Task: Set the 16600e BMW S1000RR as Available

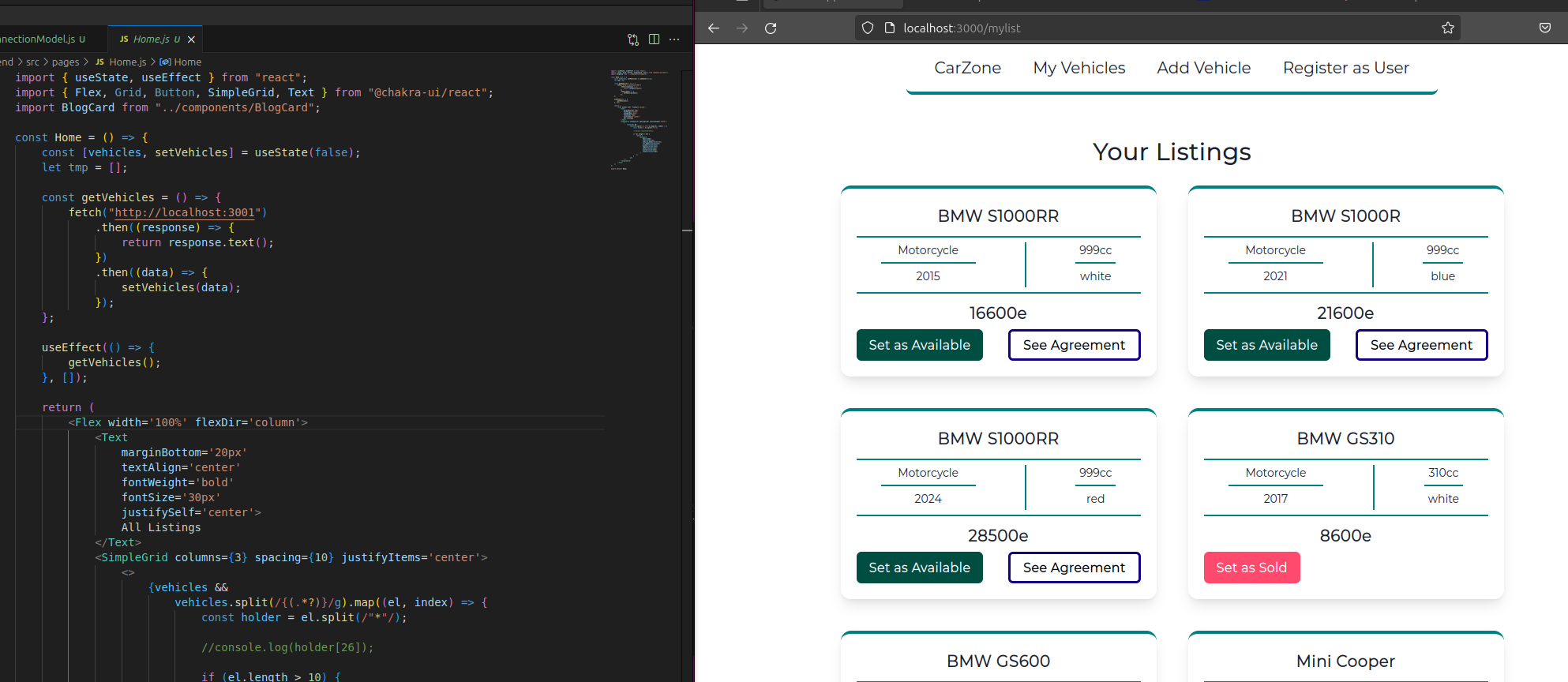Action: click(x=919, y=345)
